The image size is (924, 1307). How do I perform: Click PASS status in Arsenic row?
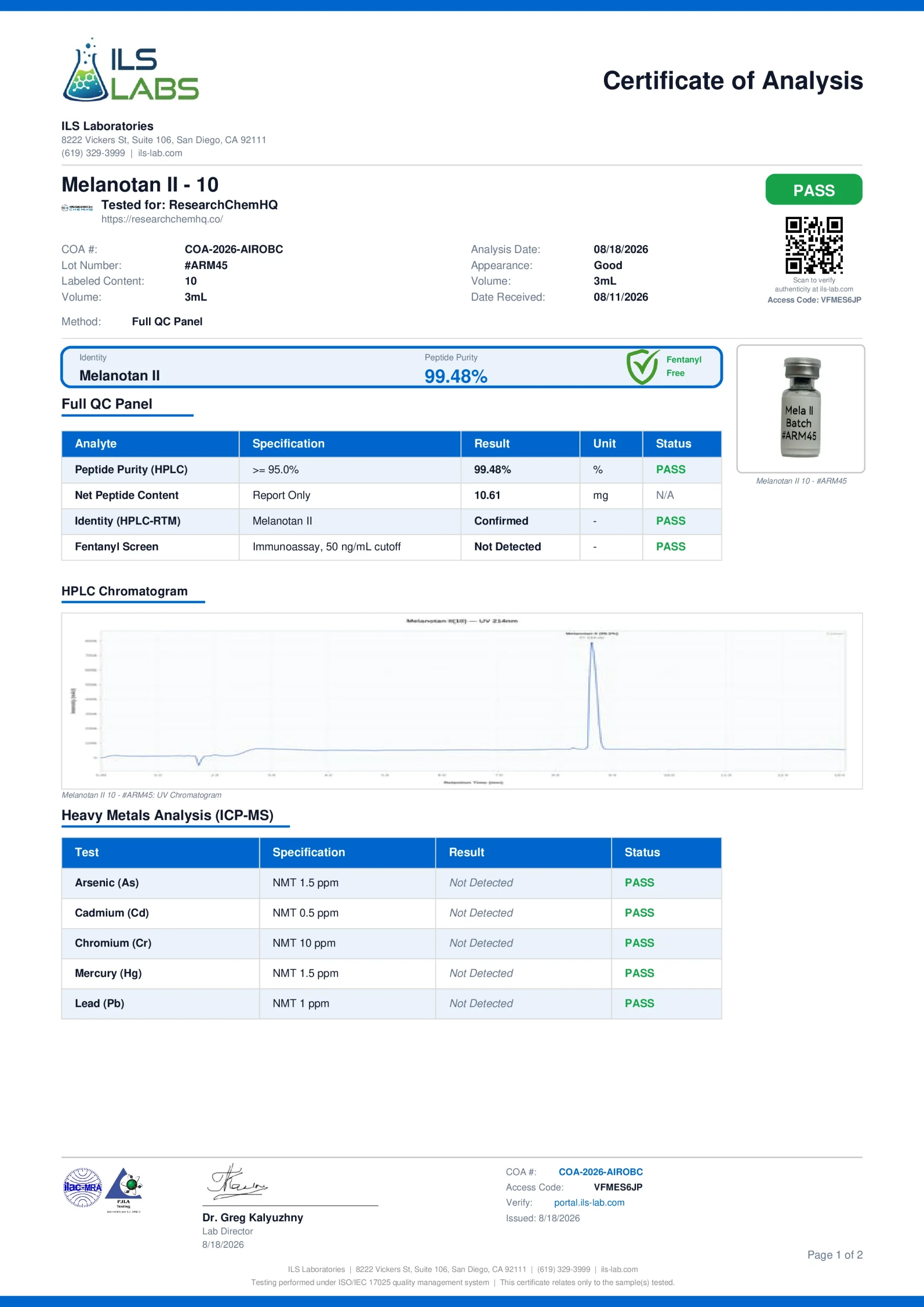[639, 883]
